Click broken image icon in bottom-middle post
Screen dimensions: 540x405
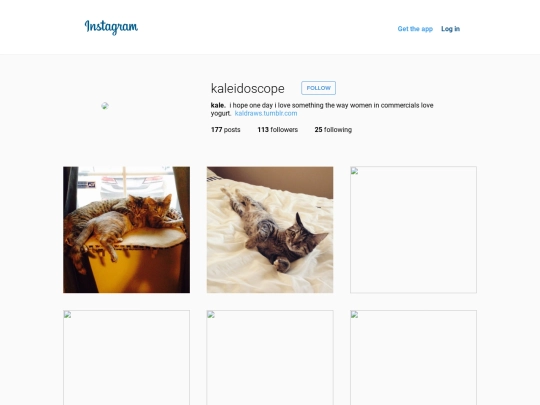[211, 314]
